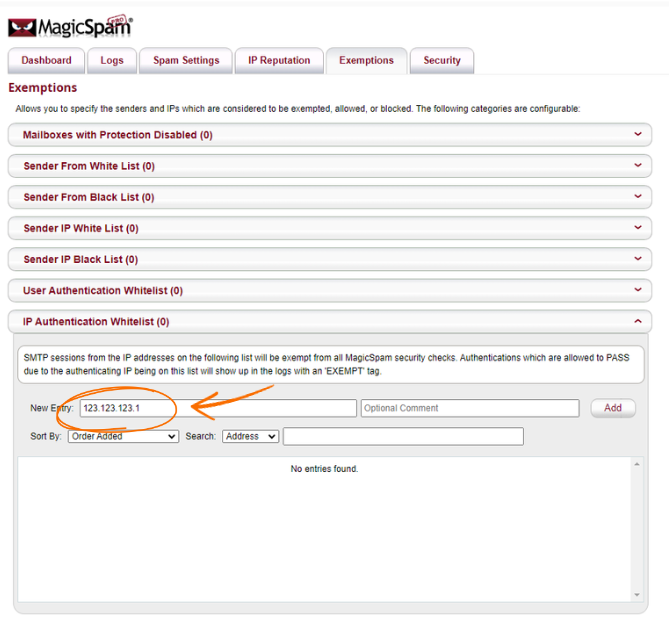Expand Sender IP Black List section
Viewport: 669px width, 623px height.
[x=329, y=259]
